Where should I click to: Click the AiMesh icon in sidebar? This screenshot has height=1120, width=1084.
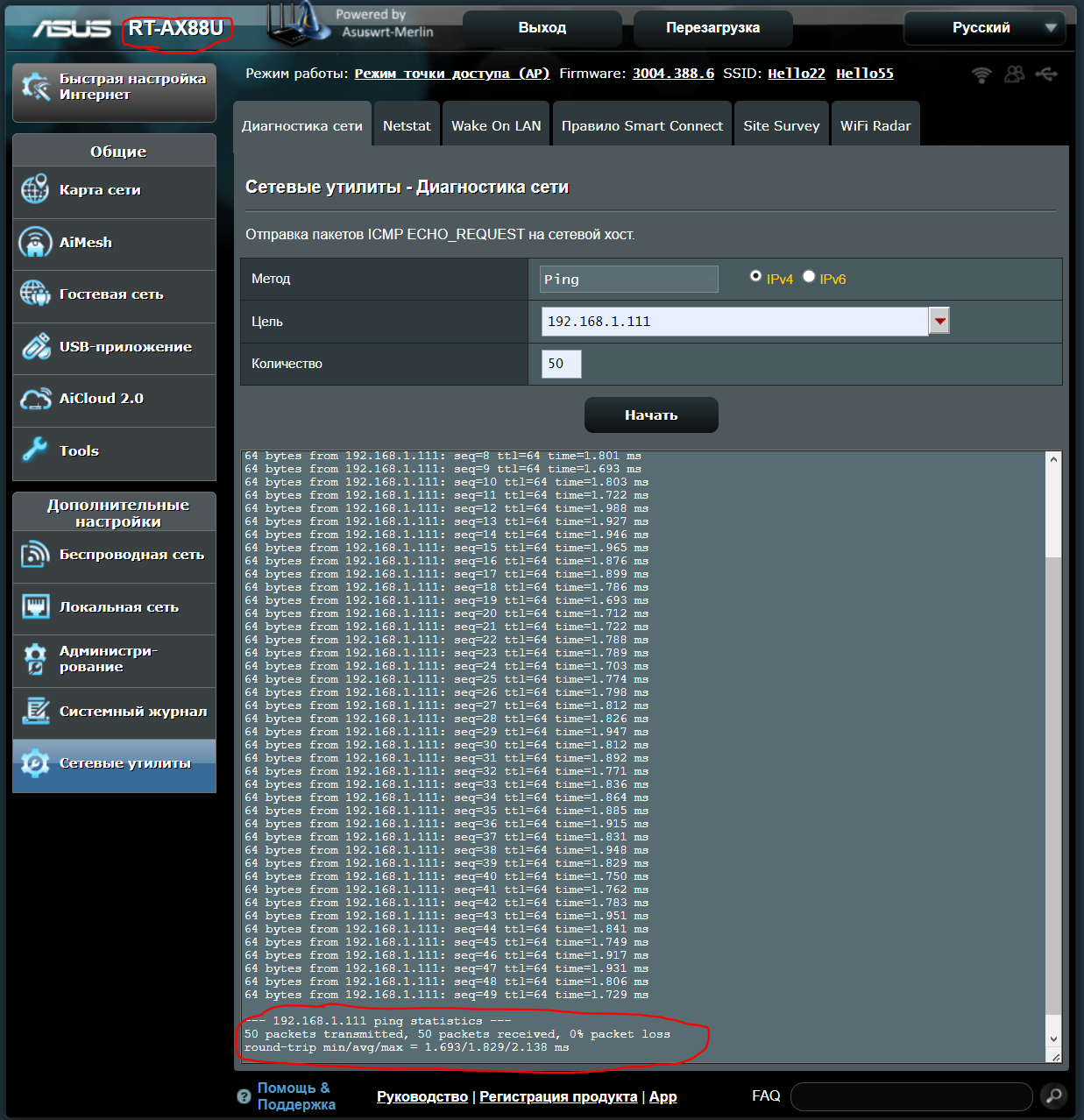[35, 243]
